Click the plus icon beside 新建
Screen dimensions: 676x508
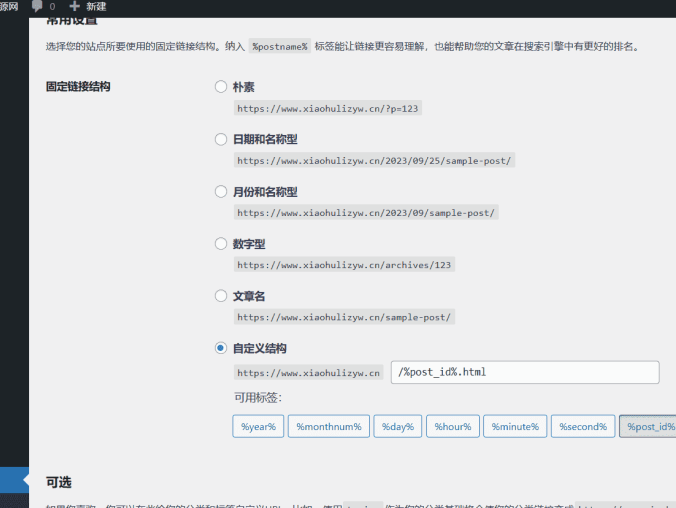(75, 6)
